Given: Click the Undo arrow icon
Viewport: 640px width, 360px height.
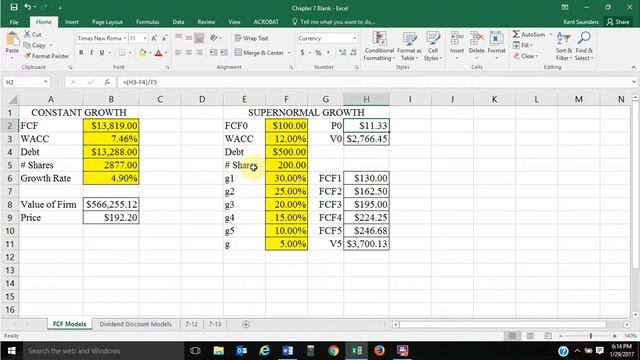Looking at the screenshot, I should click(x=28, y=7).
